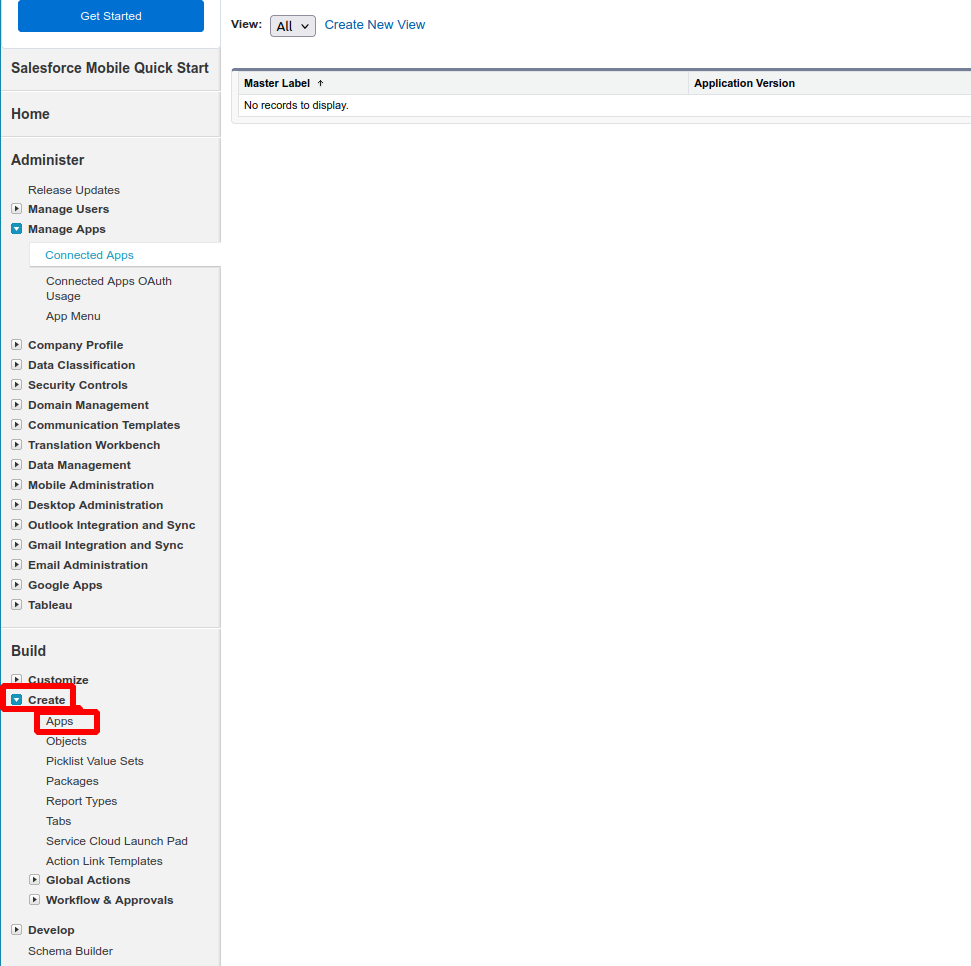The image size is (971, 966).
Task: Expand the Tableau arrow
Action: coord(17,604)
